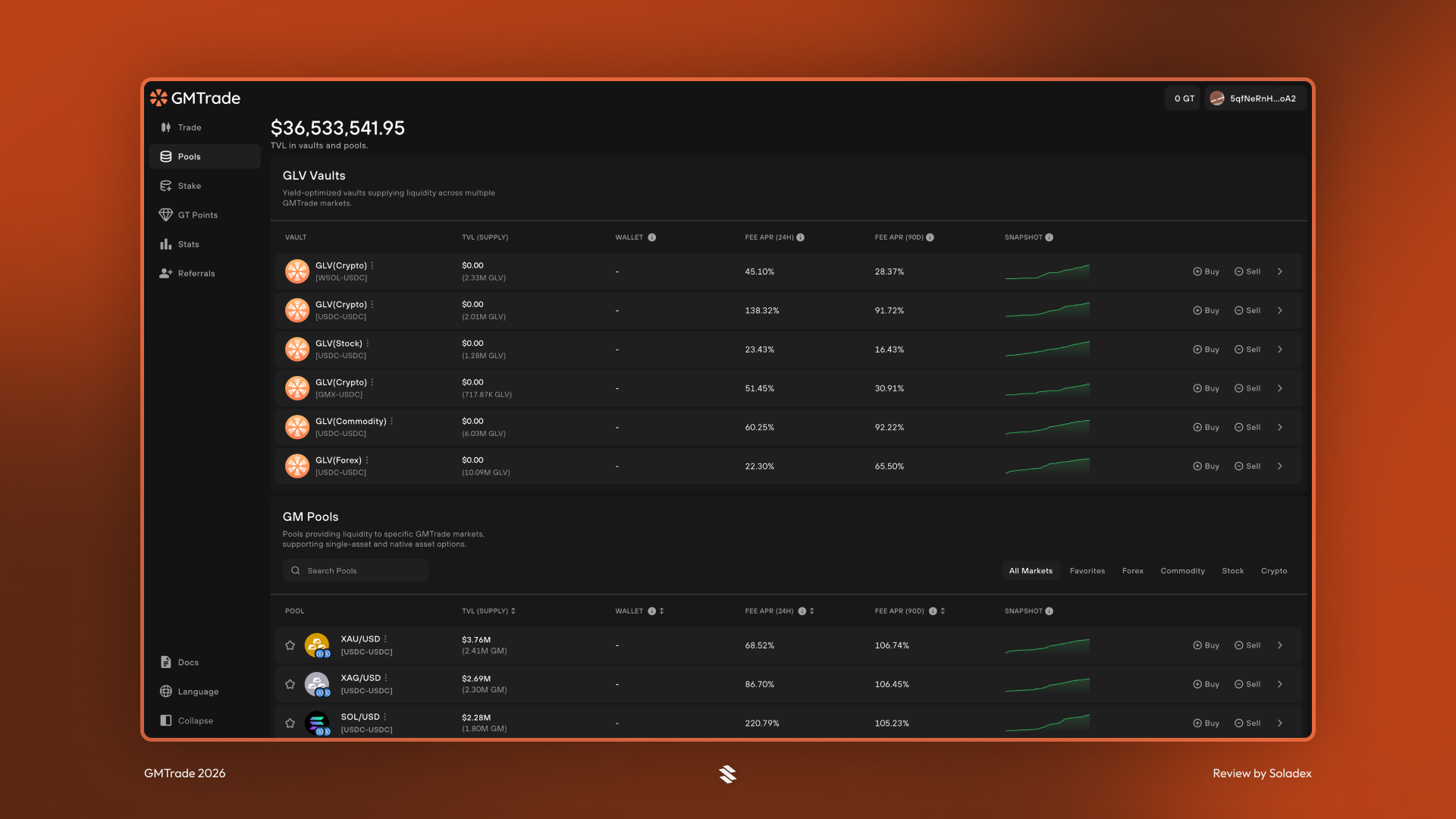Buy the XAU/USD pool
The height and width of the screenshot is (819, 1456).
coord(1206,645)
